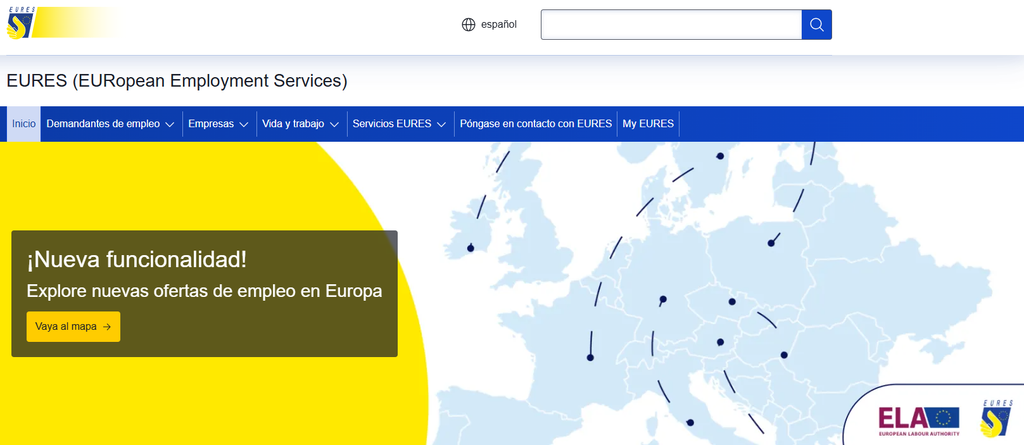Click the globe language icon
The height and width of the screenshot is (445, 1024).
[468, 25]
